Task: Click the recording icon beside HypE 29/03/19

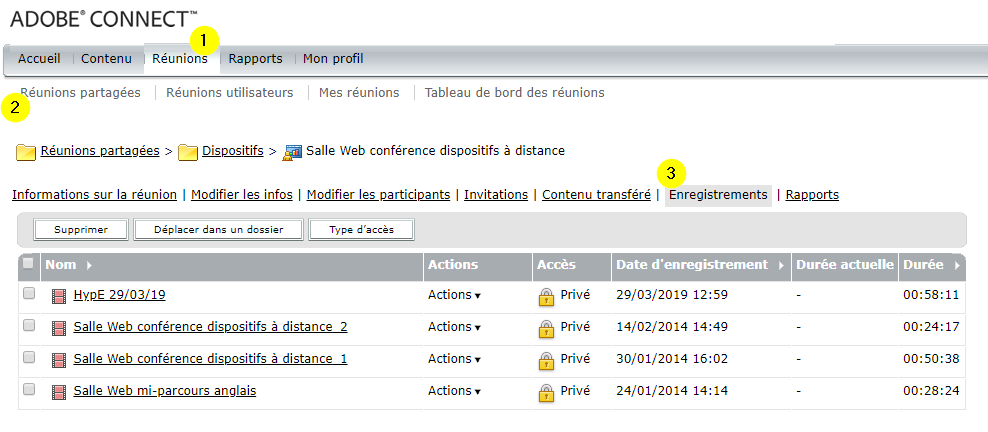Action: click(x=58, y=296)
